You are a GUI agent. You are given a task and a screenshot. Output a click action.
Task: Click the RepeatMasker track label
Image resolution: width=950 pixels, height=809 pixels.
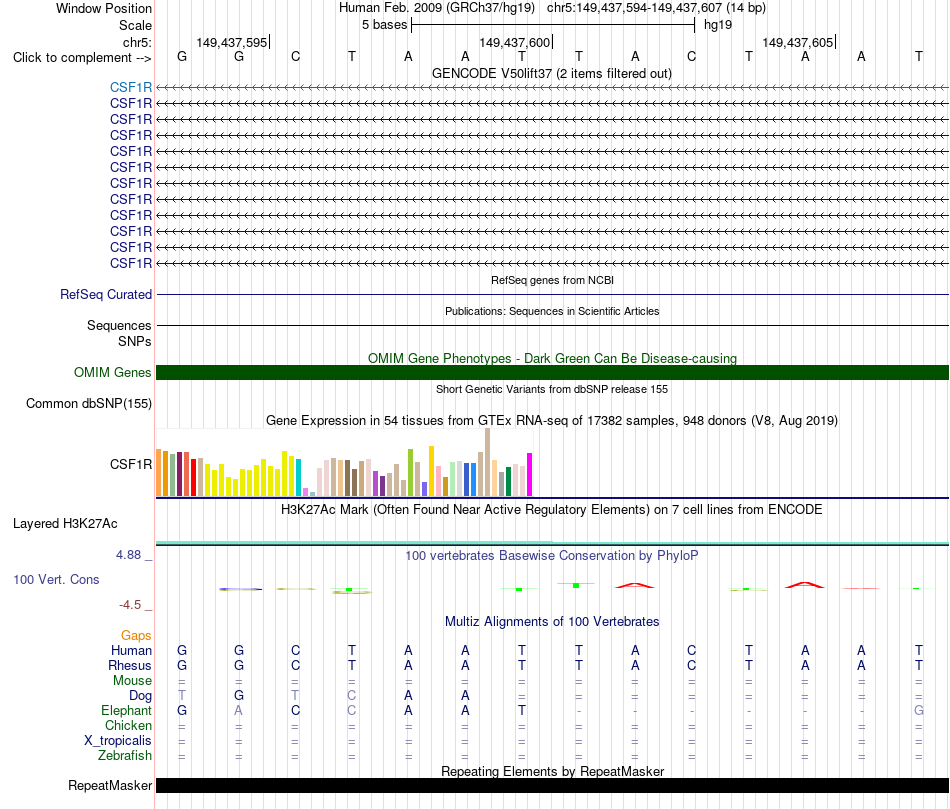pyautogui.click(x=110, y=785)
